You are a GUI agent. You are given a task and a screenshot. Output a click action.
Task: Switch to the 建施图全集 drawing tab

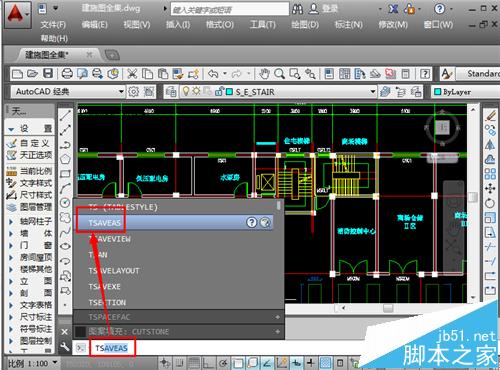(47, 54)
